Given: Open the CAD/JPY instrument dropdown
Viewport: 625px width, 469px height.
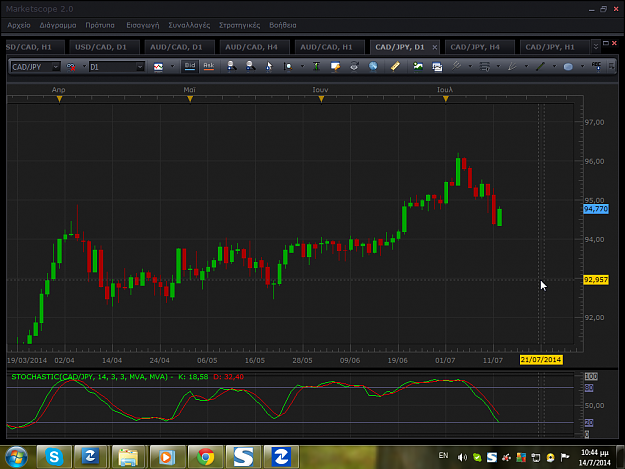Looking at the screenshot, I should [55, 67].
